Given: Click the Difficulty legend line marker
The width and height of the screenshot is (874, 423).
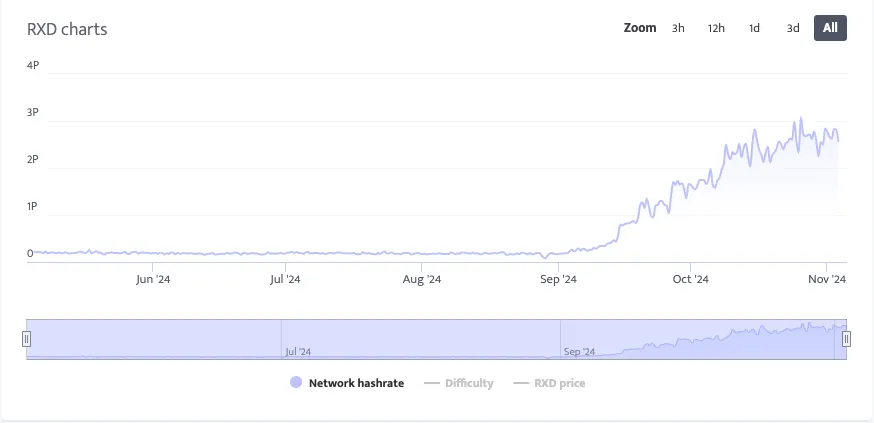Looking at the screenshot, I should (432, 383).
